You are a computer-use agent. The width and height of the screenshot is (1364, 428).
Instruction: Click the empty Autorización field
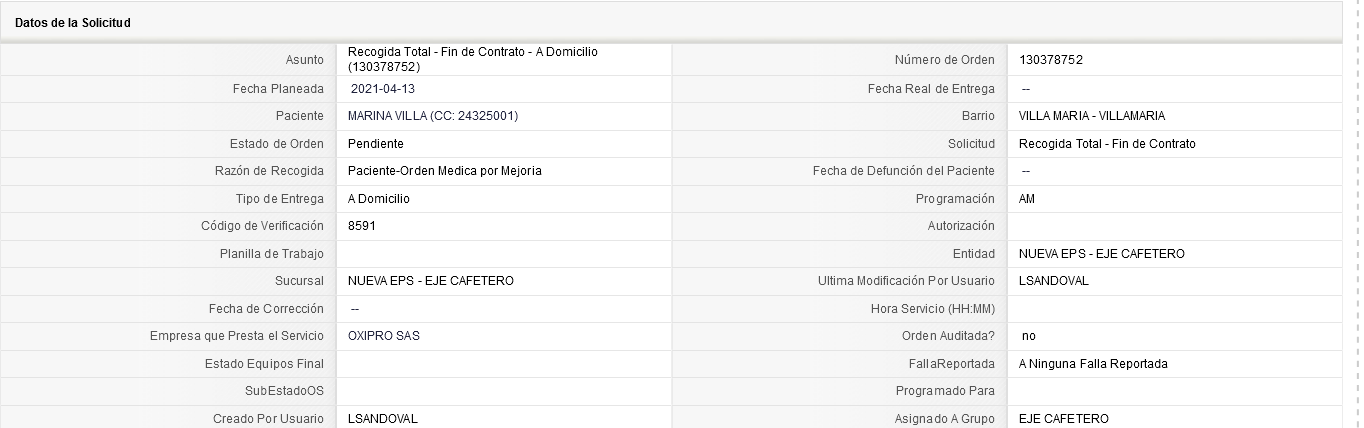point(1174,226)
